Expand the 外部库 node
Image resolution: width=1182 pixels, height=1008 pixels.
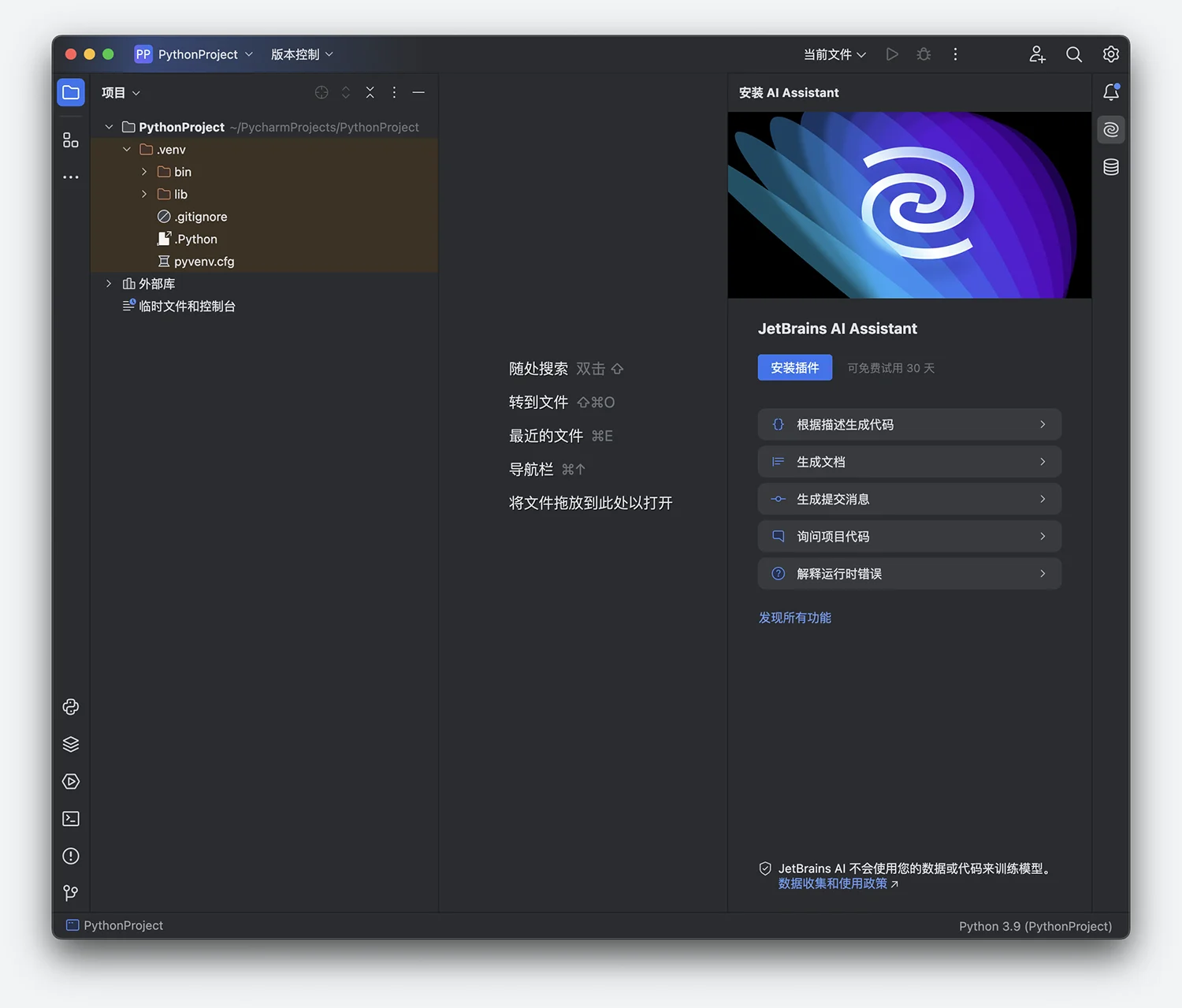click(109, 284)
